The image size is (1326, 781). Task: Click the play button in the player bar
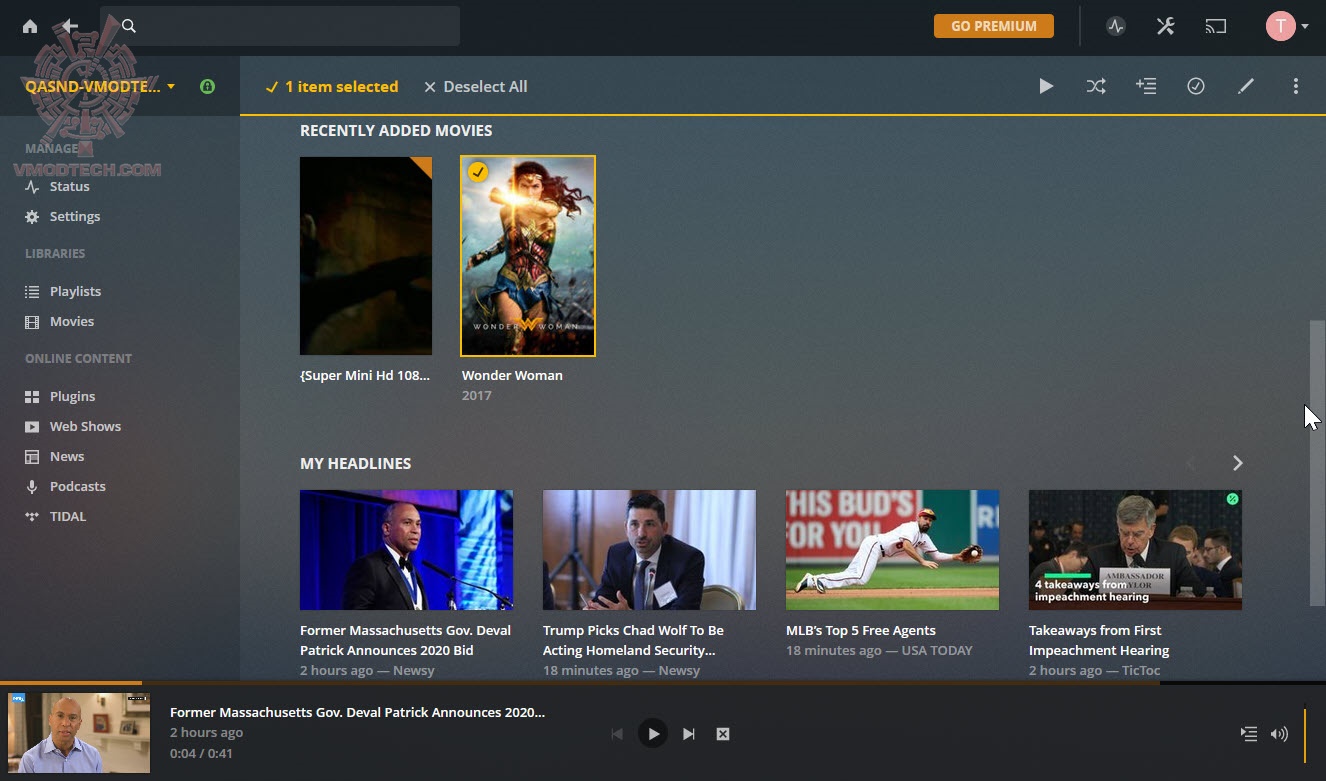[x=652, y=734]
